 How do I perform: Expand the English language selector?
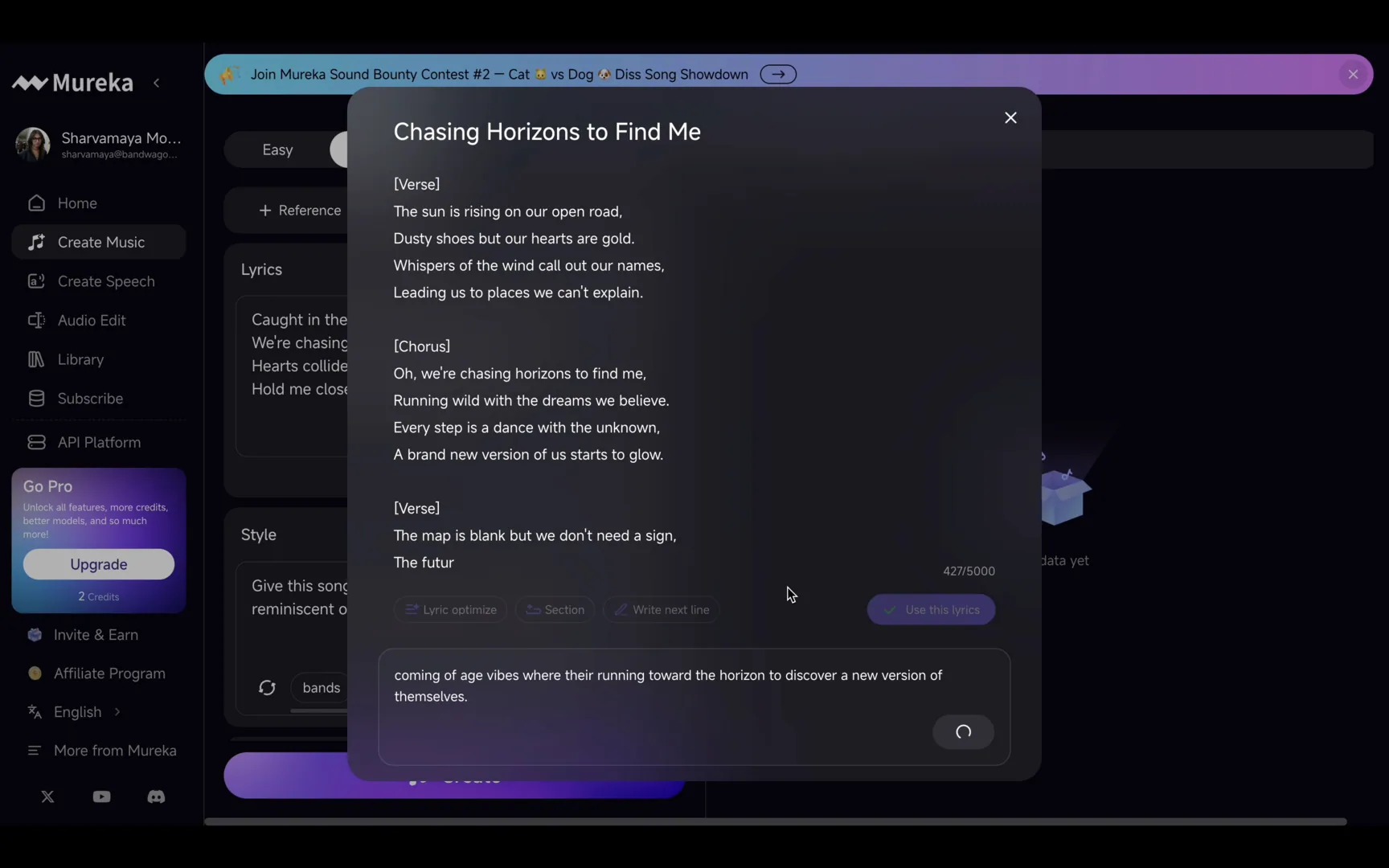click(77, 712)
